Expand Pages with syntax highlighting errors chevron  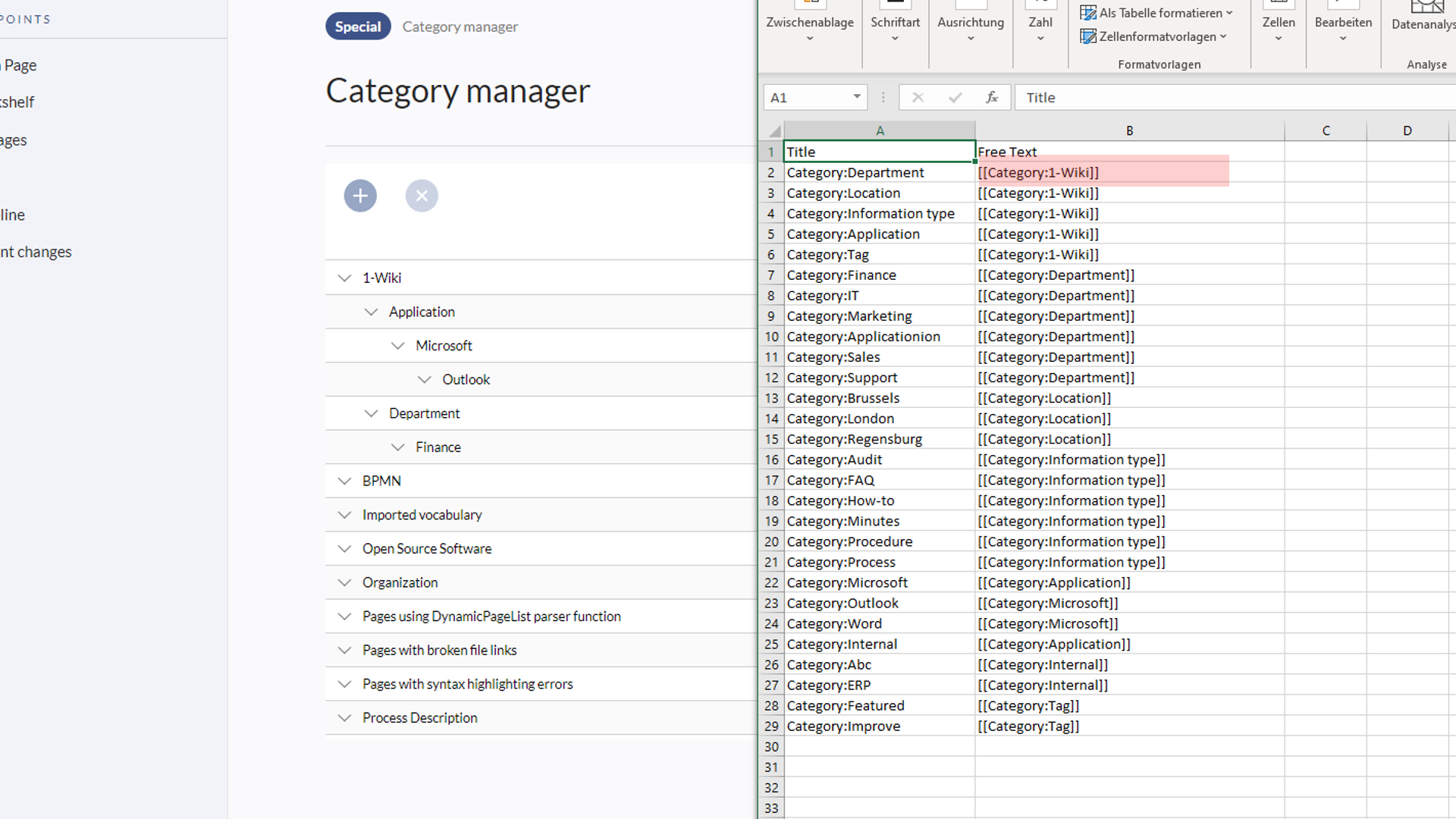(x=344, y=684)
